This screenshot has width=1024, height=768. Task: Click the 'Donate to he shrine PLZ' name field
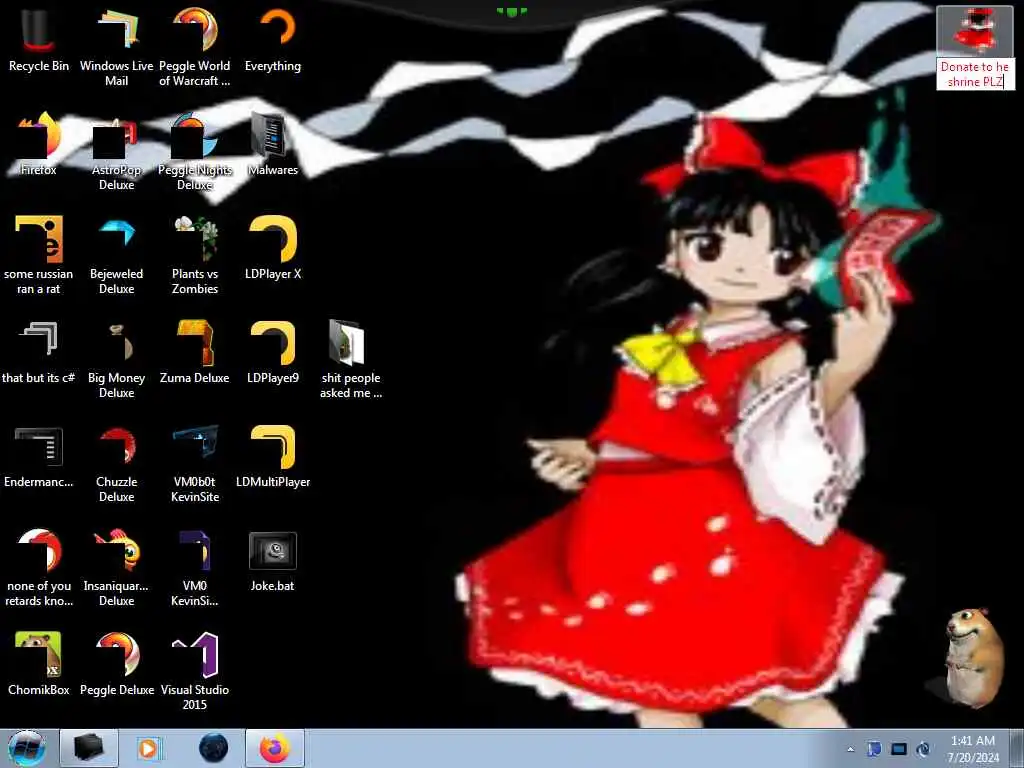(975, 74)
